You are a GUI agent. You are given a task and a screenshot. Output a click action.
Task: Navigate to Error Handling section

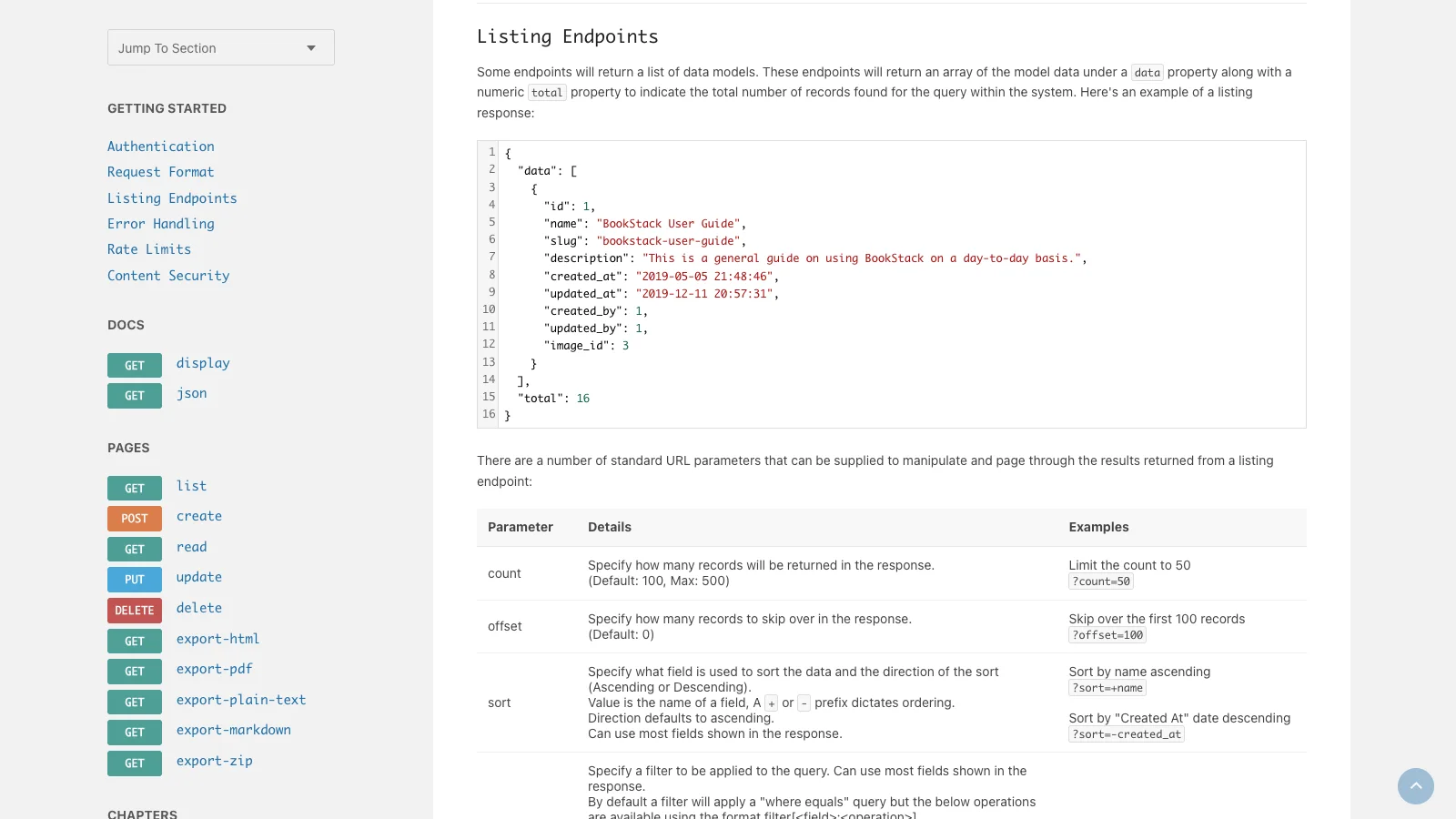pos(161,224)
